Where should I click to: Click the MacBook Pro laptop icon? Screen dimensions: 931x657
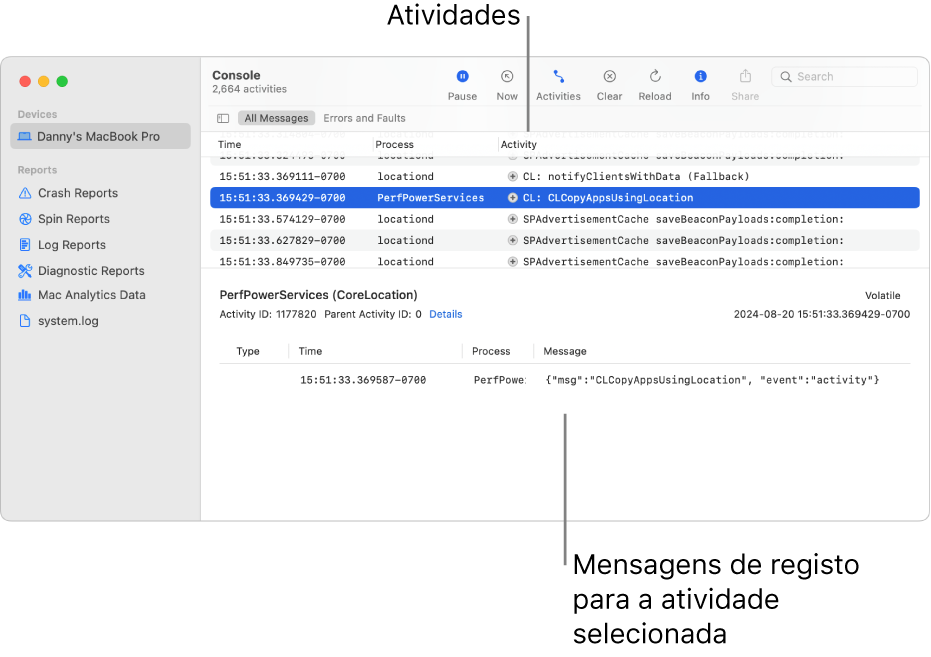25,137
